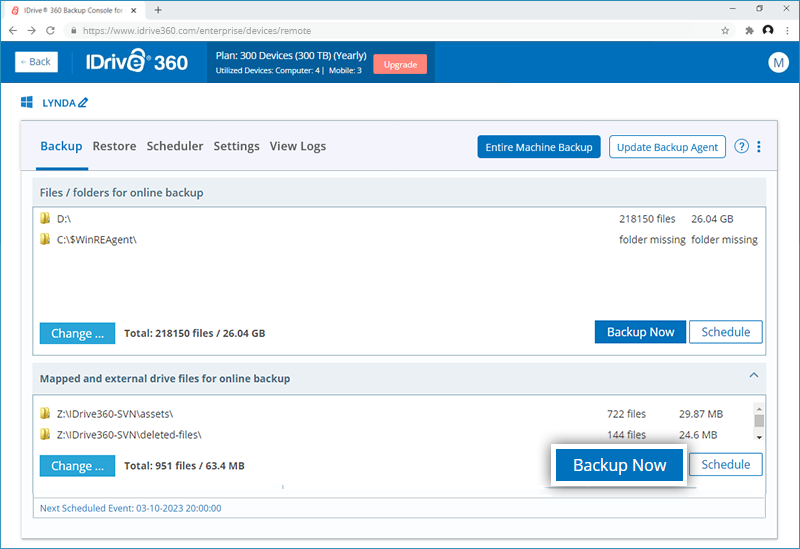Click the 722 files count

[x=626, y=414]
